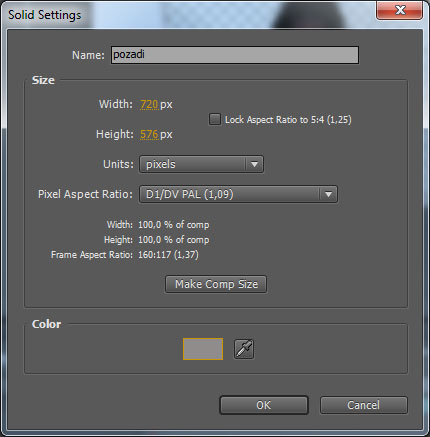The width and height of the screenshot is (430, 437).
Task: Click the Make Comp Size button
Action: [x=216, y=284]
